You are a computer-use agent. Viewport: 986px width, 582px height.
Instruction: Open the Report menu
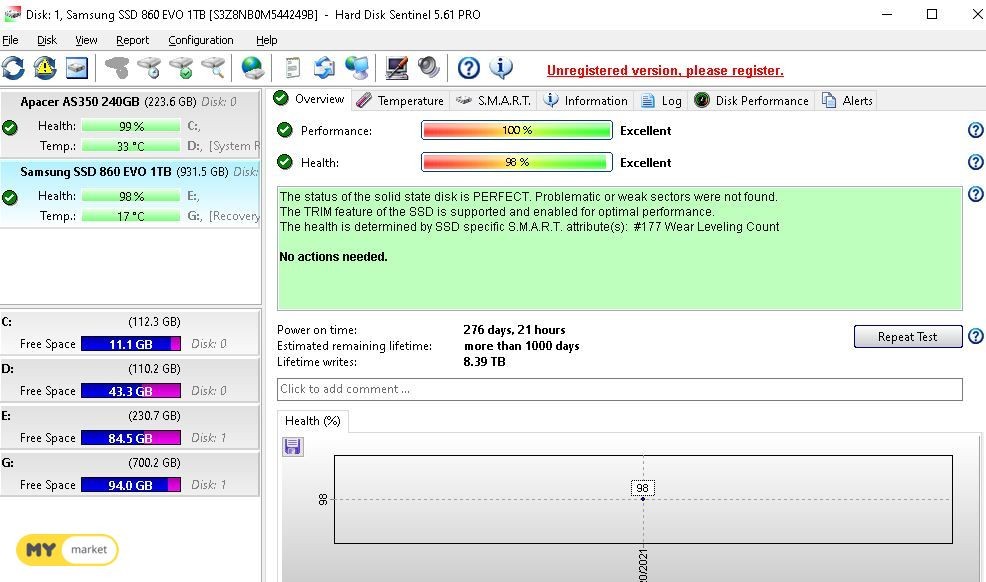[132, 40]
